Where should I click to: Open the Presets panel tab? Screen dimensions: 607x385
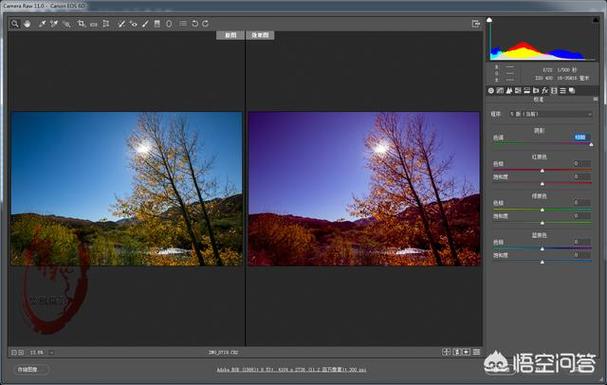click(x=563, y=91)
